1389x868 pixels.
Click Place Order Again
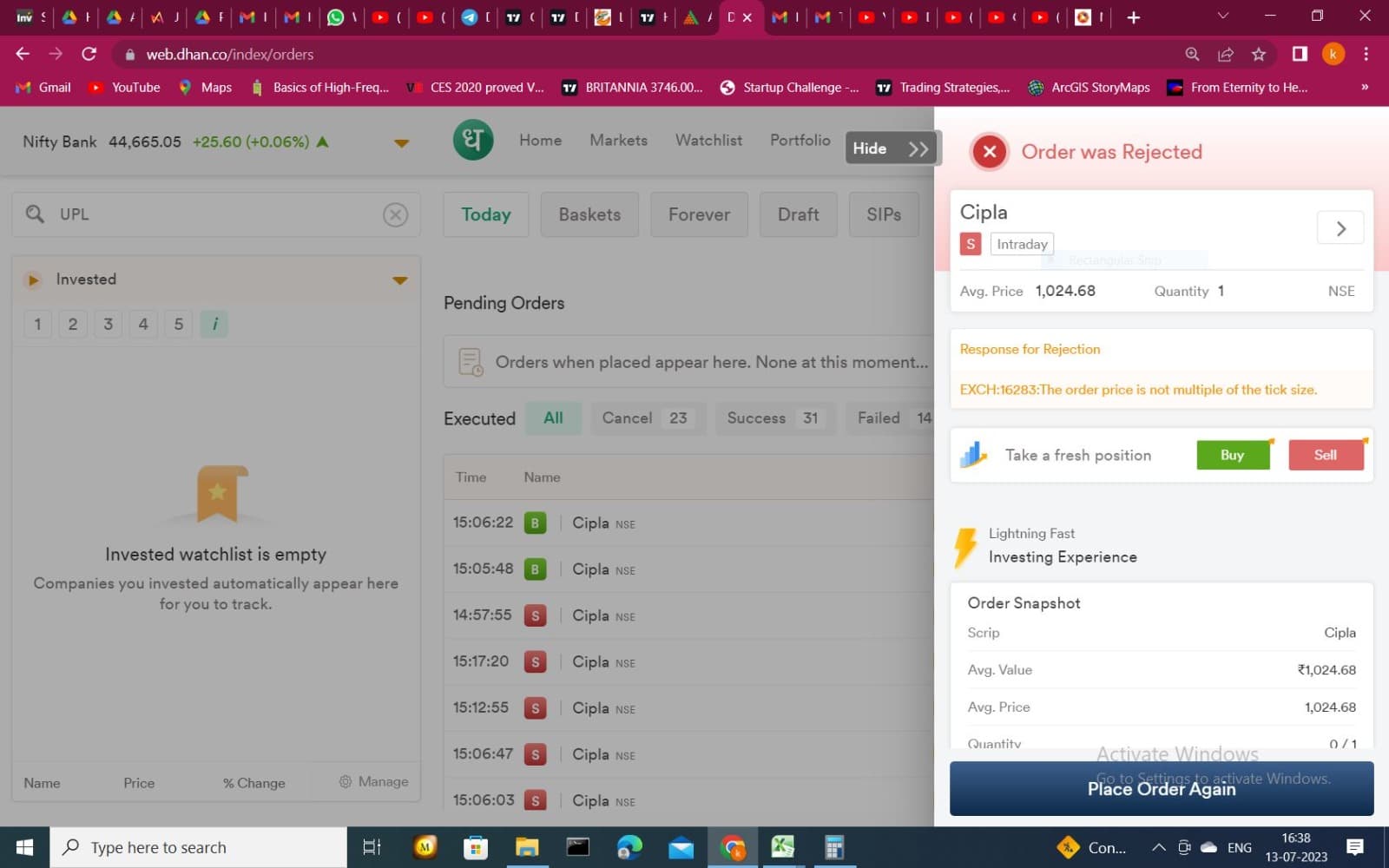click(1162, 788)
